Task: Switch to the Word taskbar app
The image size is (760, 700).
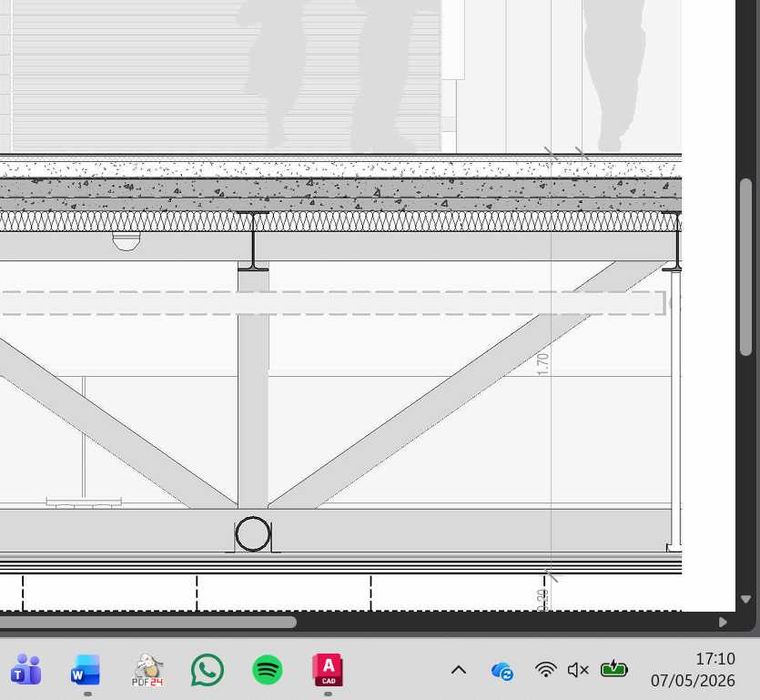Action: tap(86, 669)
